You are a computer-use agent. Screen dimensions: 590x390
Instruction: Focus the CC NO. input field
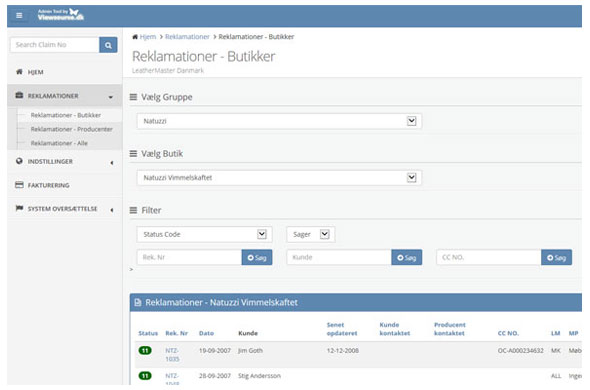coord(489,257)
